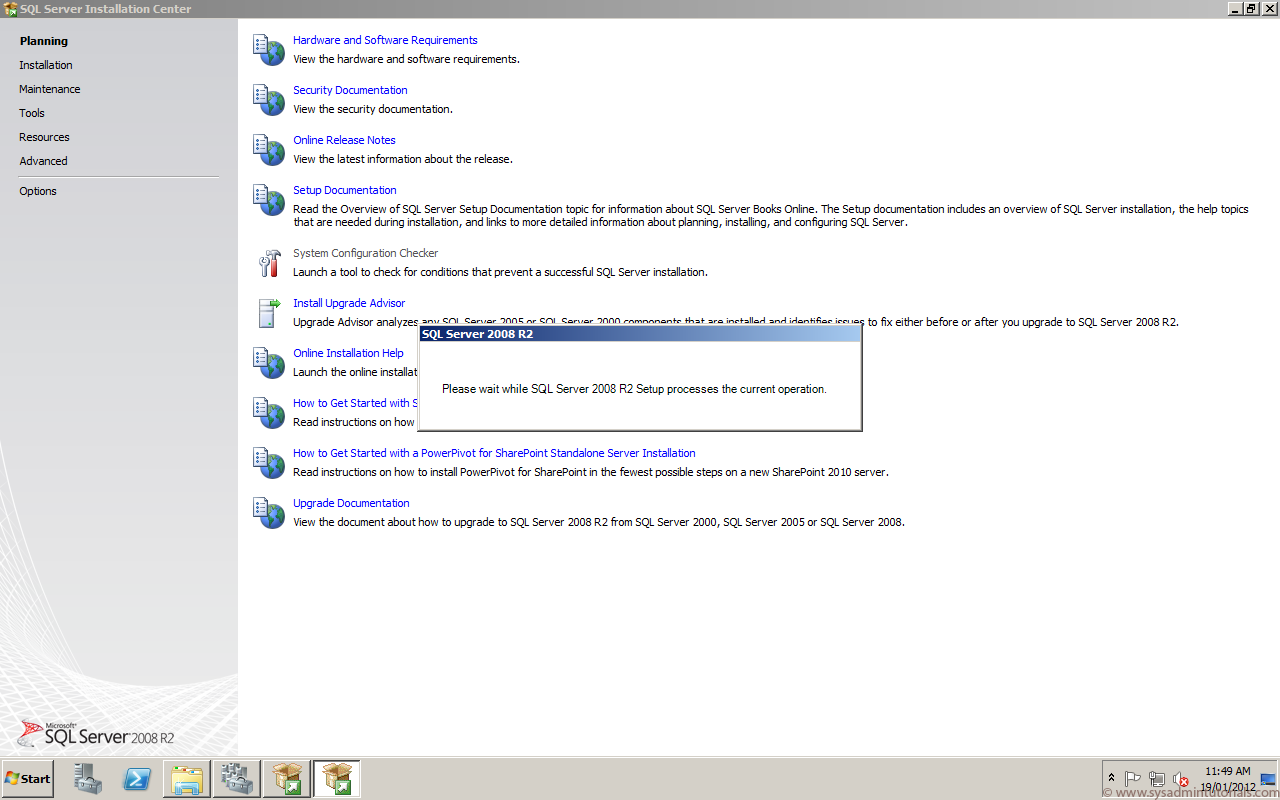
Task: Open Setup Documentation link
Action: pyautogui.click(x=344, y=190)
